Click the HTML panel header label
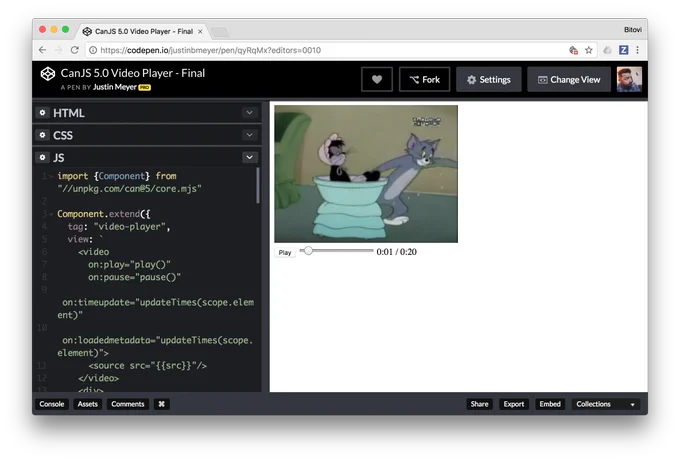The image size is (680, 461). coord(69,113)
